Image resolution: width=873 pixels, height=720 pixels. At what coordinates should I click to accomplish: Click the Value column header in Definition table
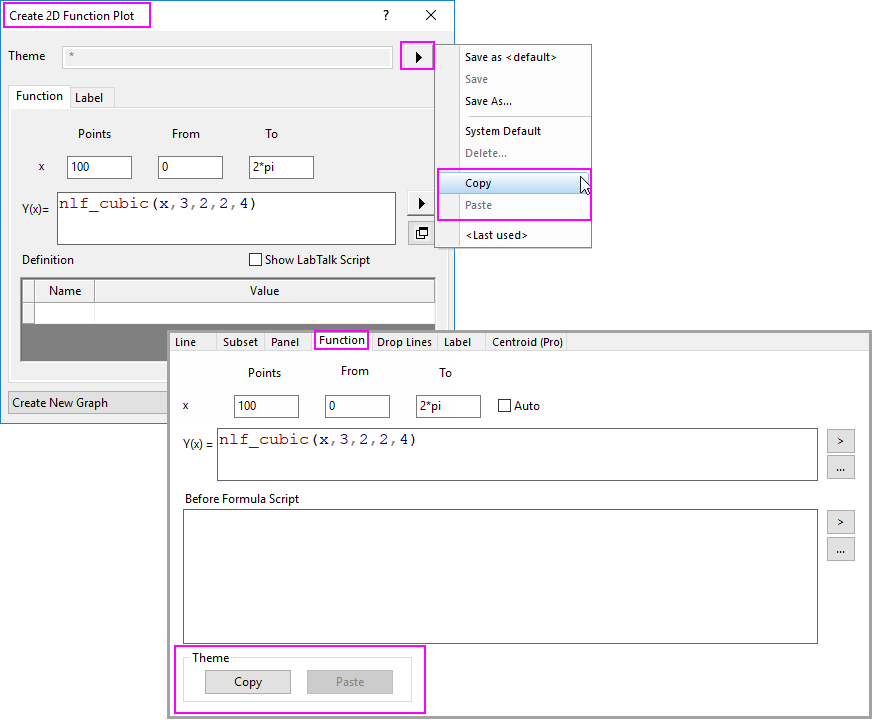[x=264, y=291]
